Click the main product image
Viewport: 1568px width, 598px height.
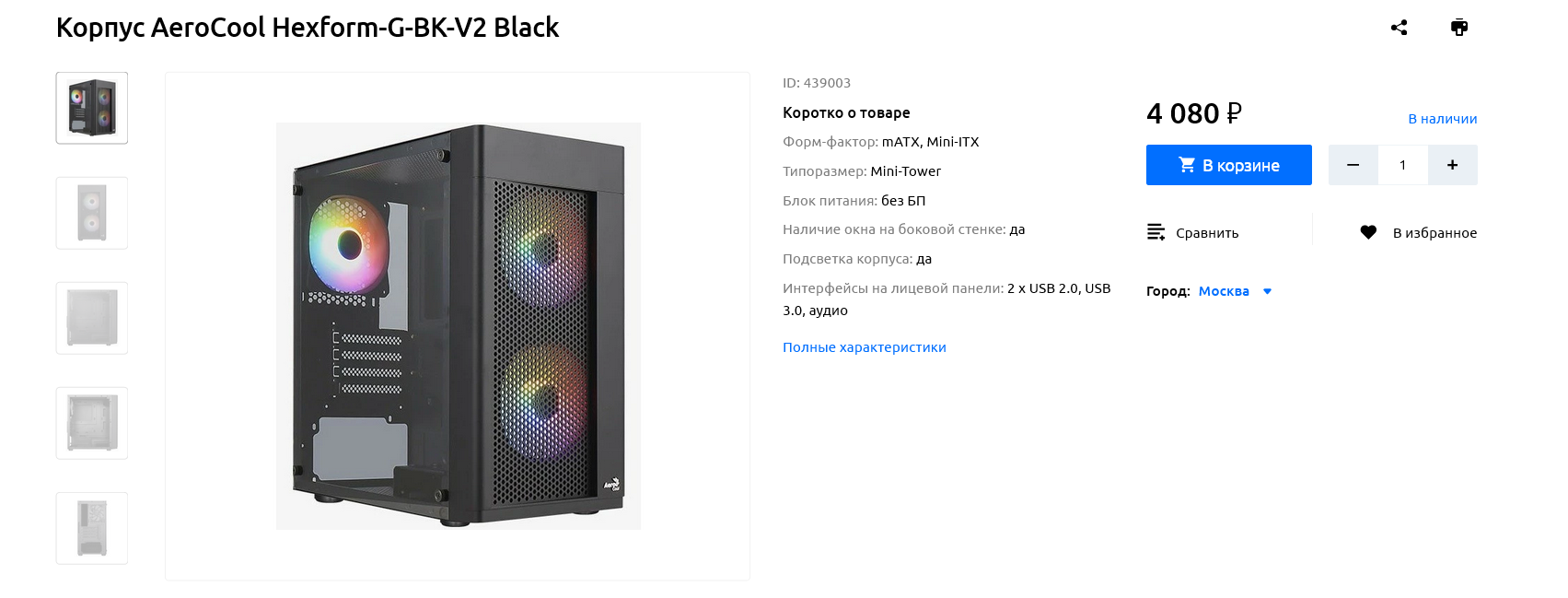point(458,326)
